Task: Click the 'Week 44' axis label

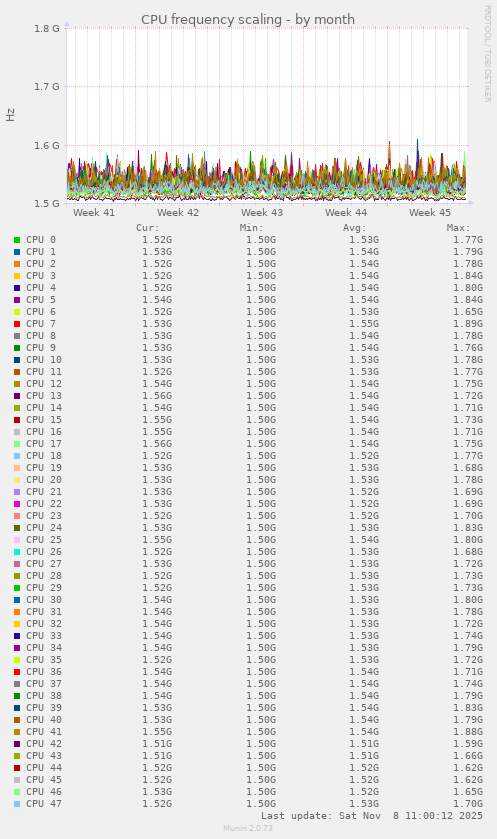Action: 346,212
